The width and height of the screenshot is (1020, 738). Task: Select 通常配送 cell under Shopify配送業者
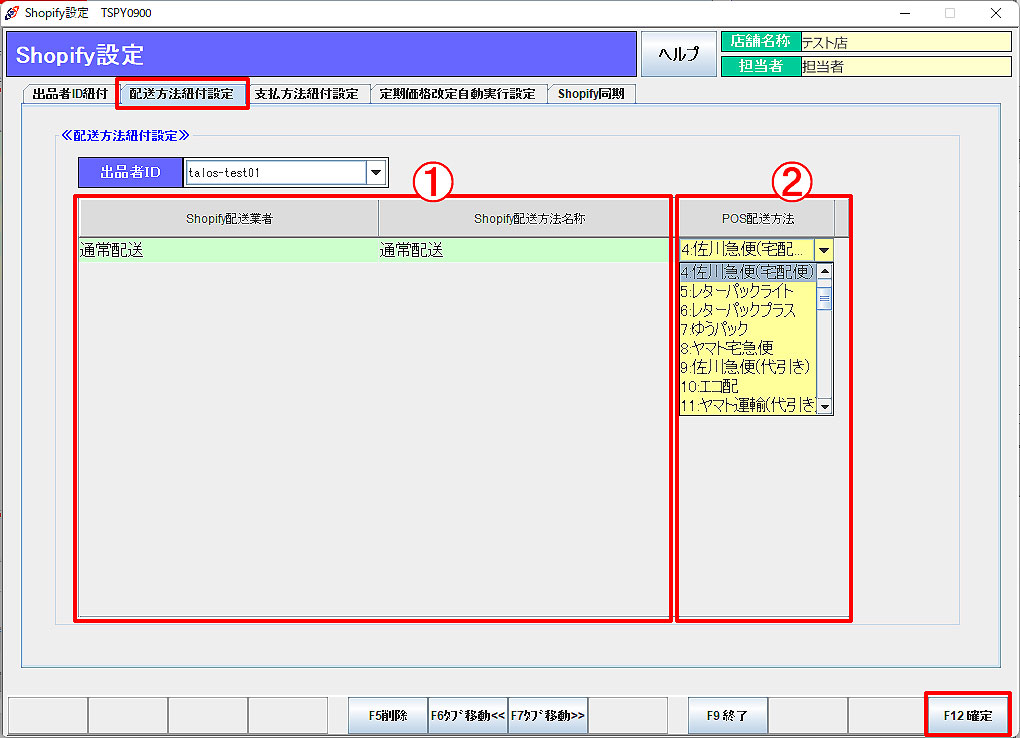(x=229, y=250)
